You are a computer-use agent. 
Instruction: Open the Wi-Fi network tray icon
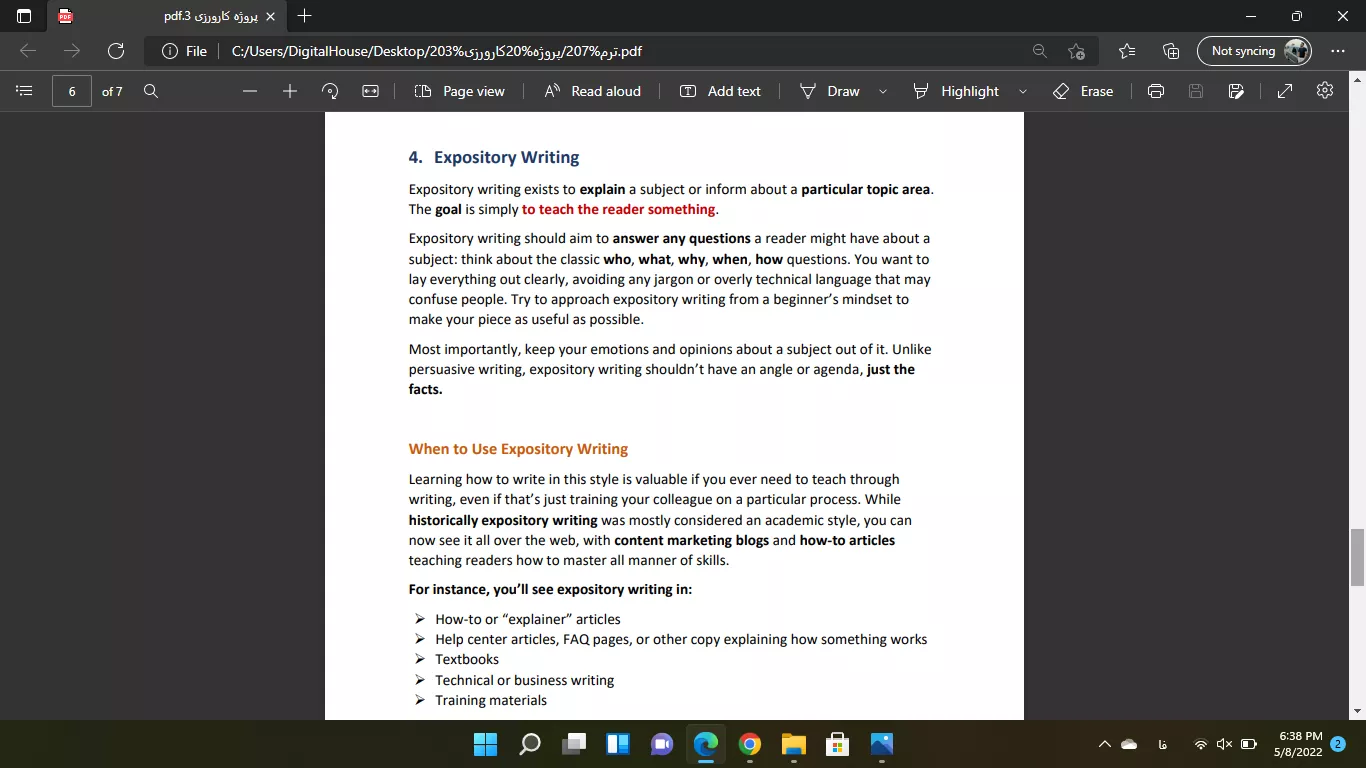tap(1201, 744)
